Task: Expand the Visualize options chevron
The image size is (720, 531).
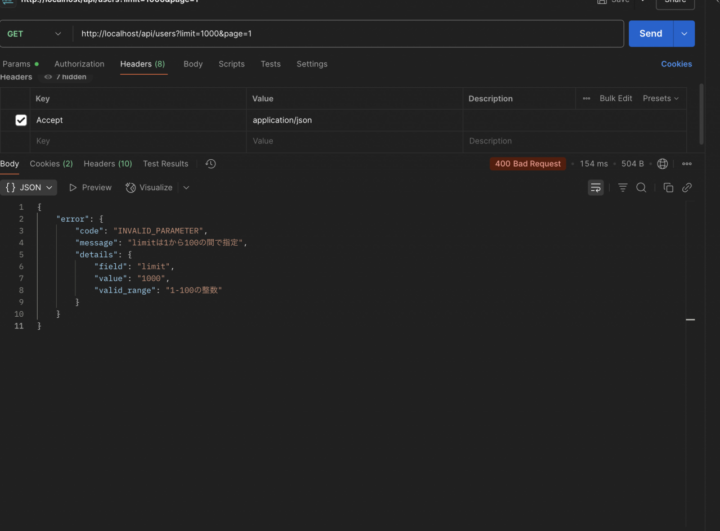Action: [x=186, y=187]
